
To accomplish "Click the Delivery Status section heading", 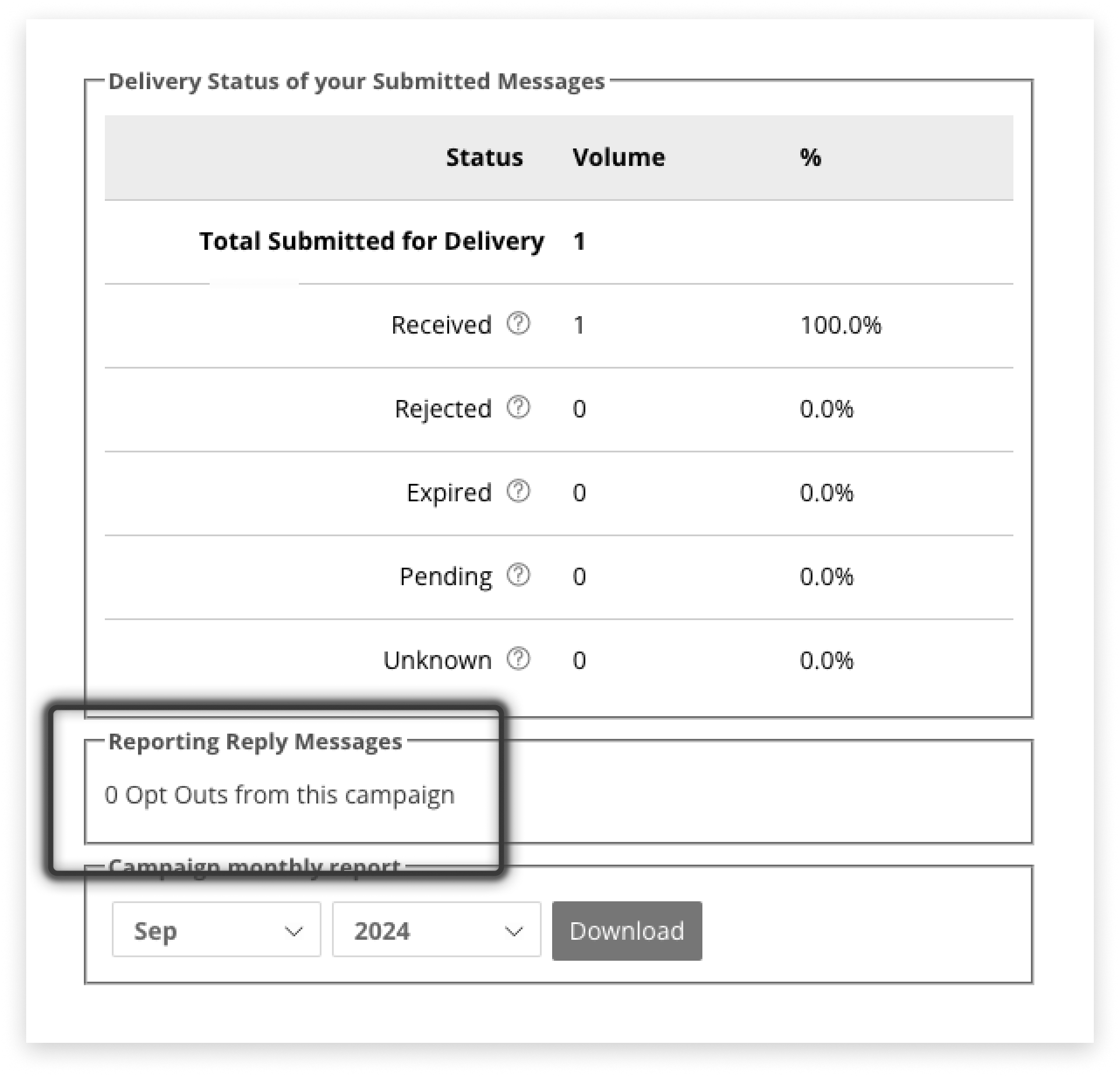I will tap(356, 82).
